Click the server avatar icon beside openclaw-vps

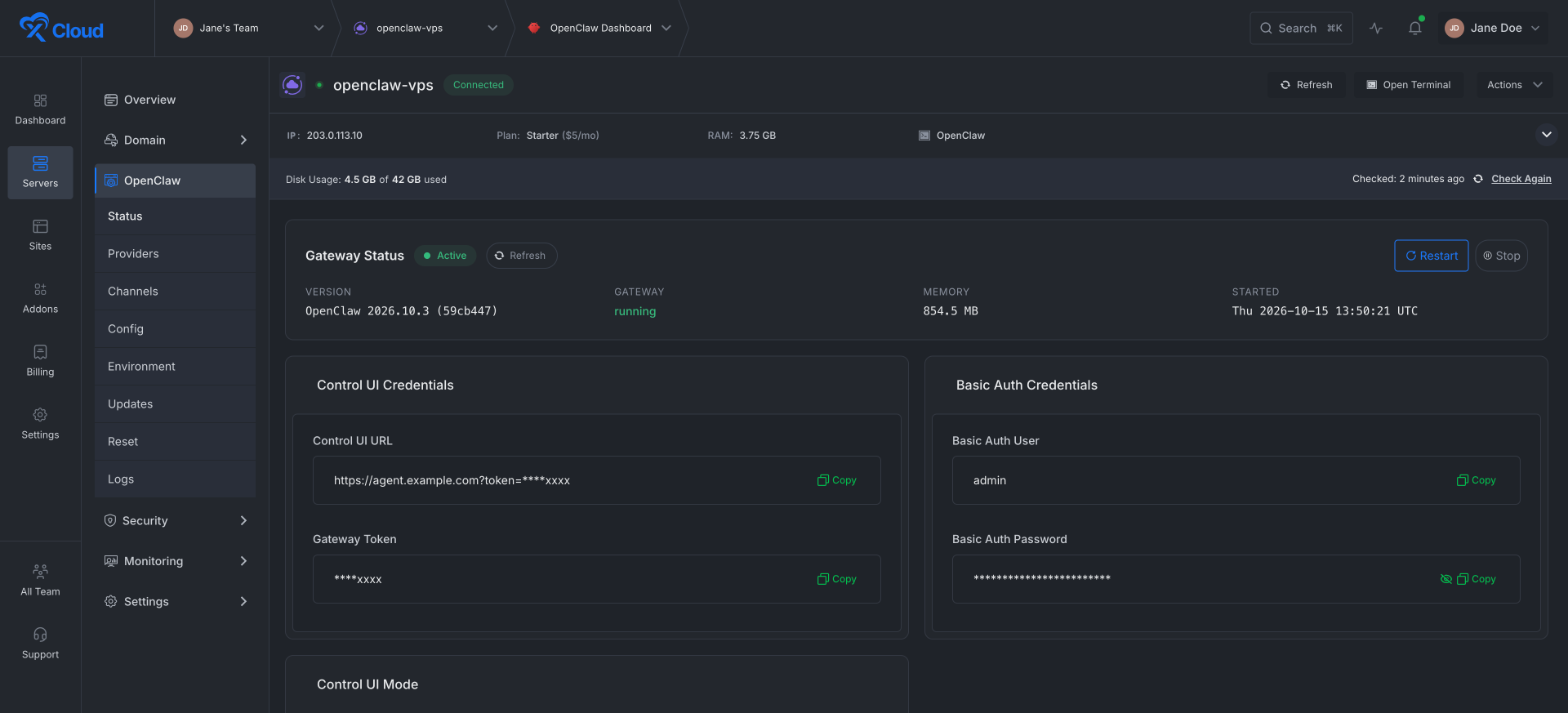(x=292, y=85)
